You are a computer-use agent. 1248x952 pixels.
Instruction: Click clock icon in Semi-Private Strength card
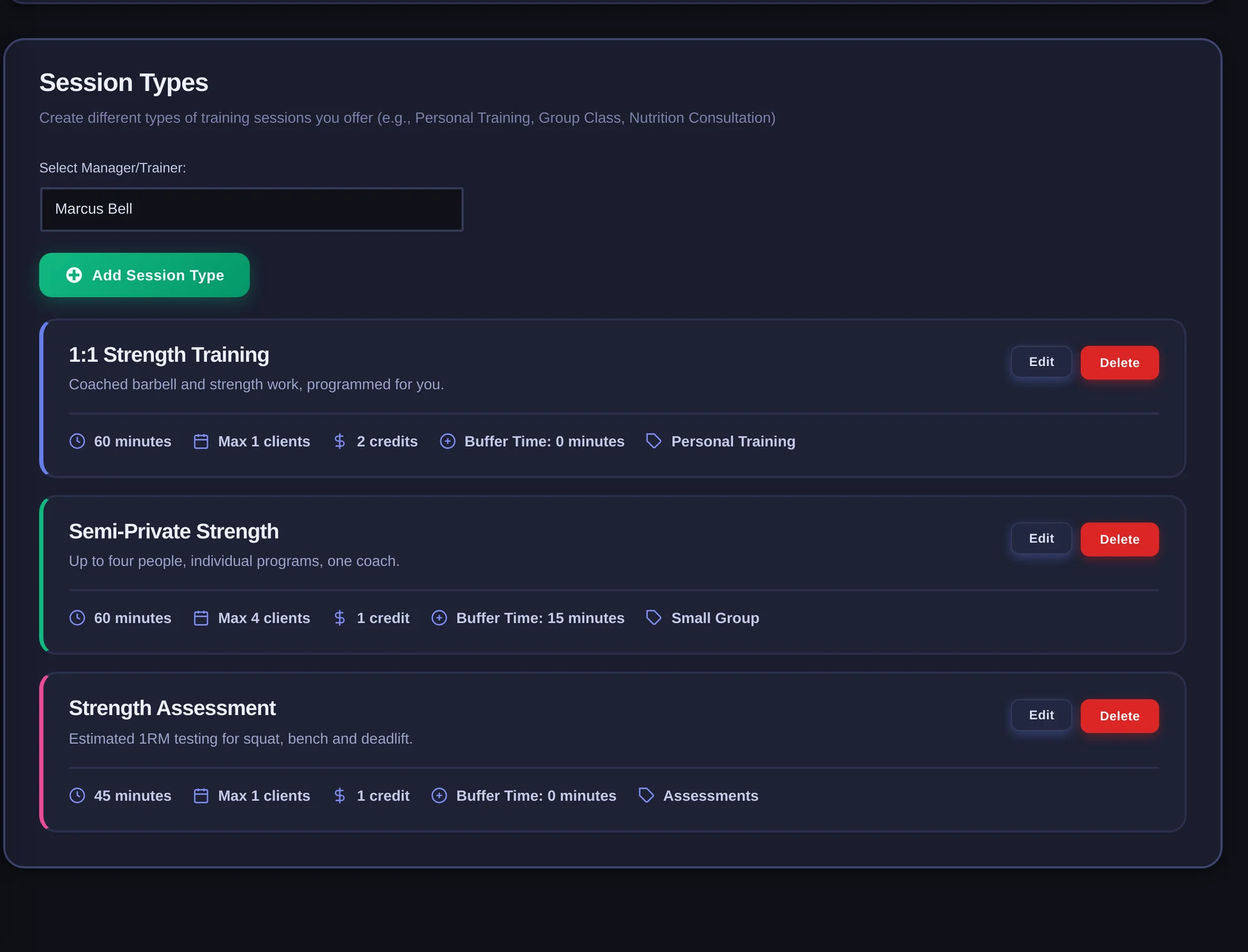pos(77,618)
